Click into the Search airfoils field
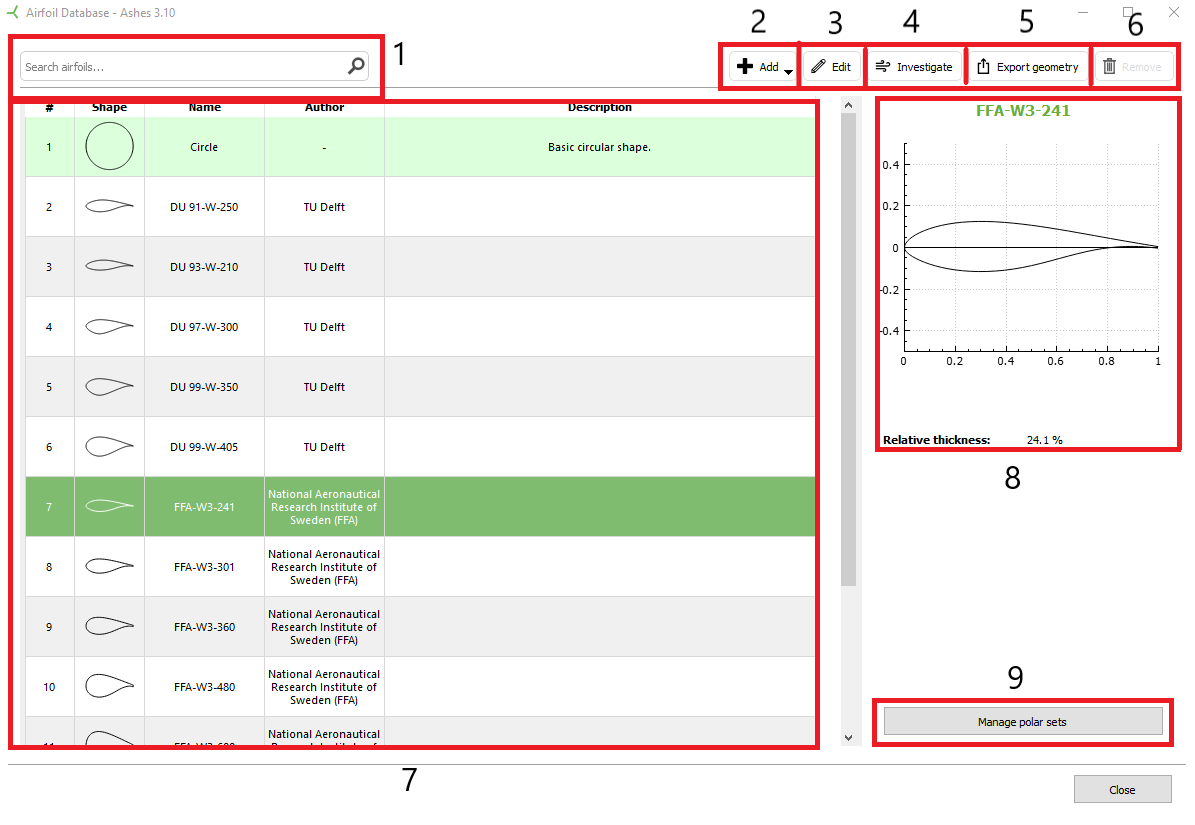This screenshot has height=825, width=1195. (180, 67)
